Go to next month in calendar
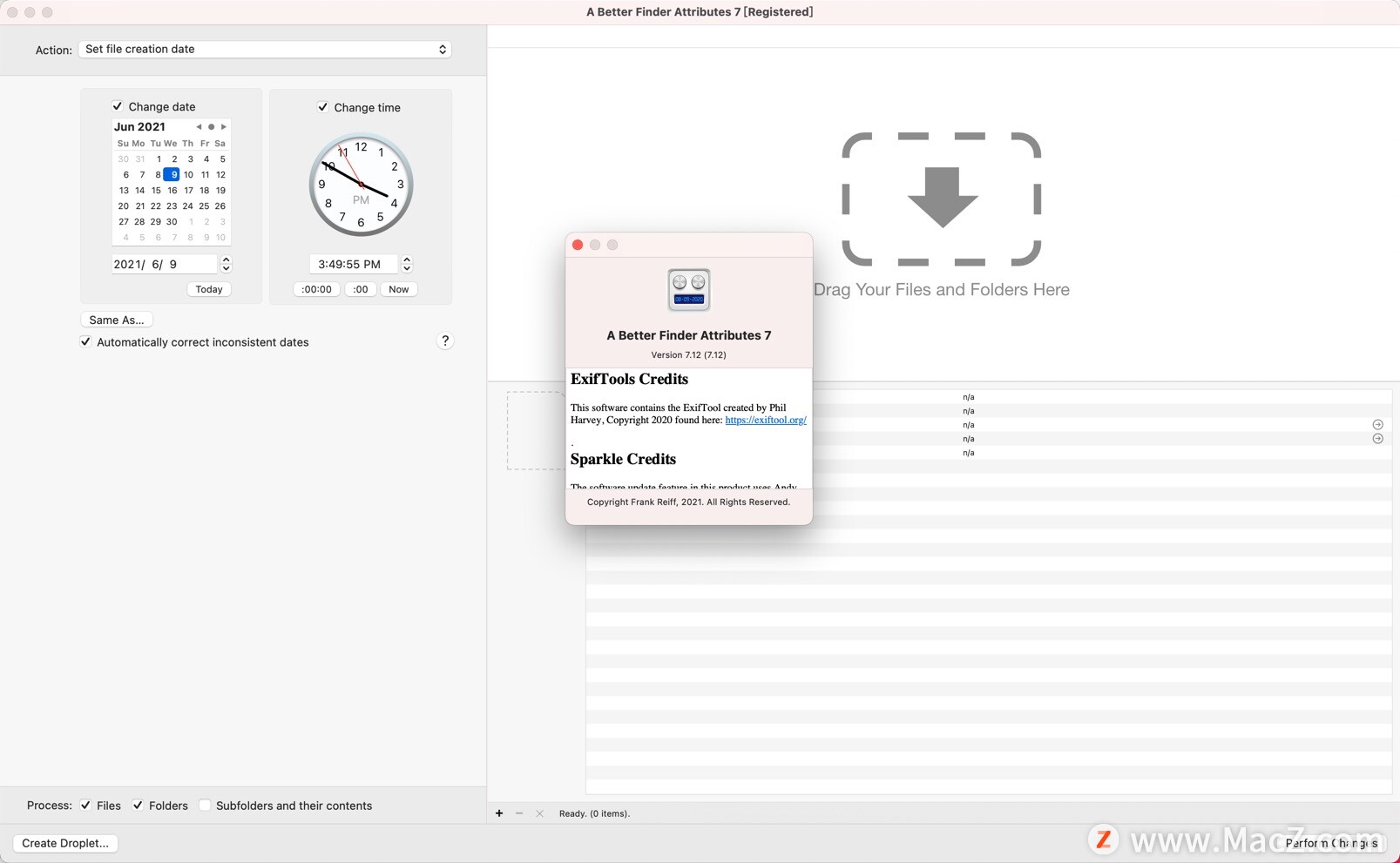The image size is (1400, 863). [224, 127]
